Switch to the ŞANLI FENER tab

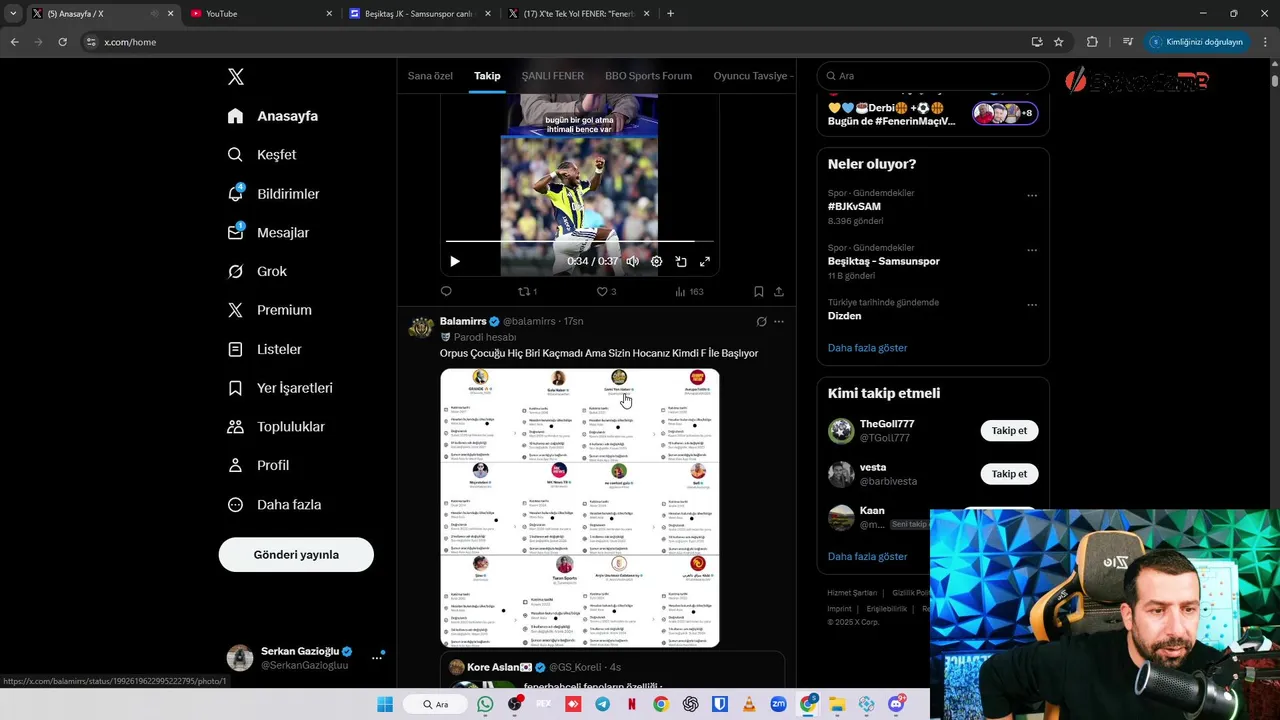pos(552,76)
